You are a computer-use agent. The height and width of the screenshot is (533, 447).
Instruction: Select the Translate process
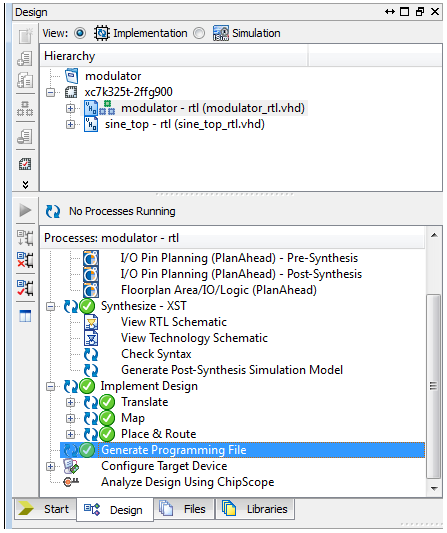[144, 402]
